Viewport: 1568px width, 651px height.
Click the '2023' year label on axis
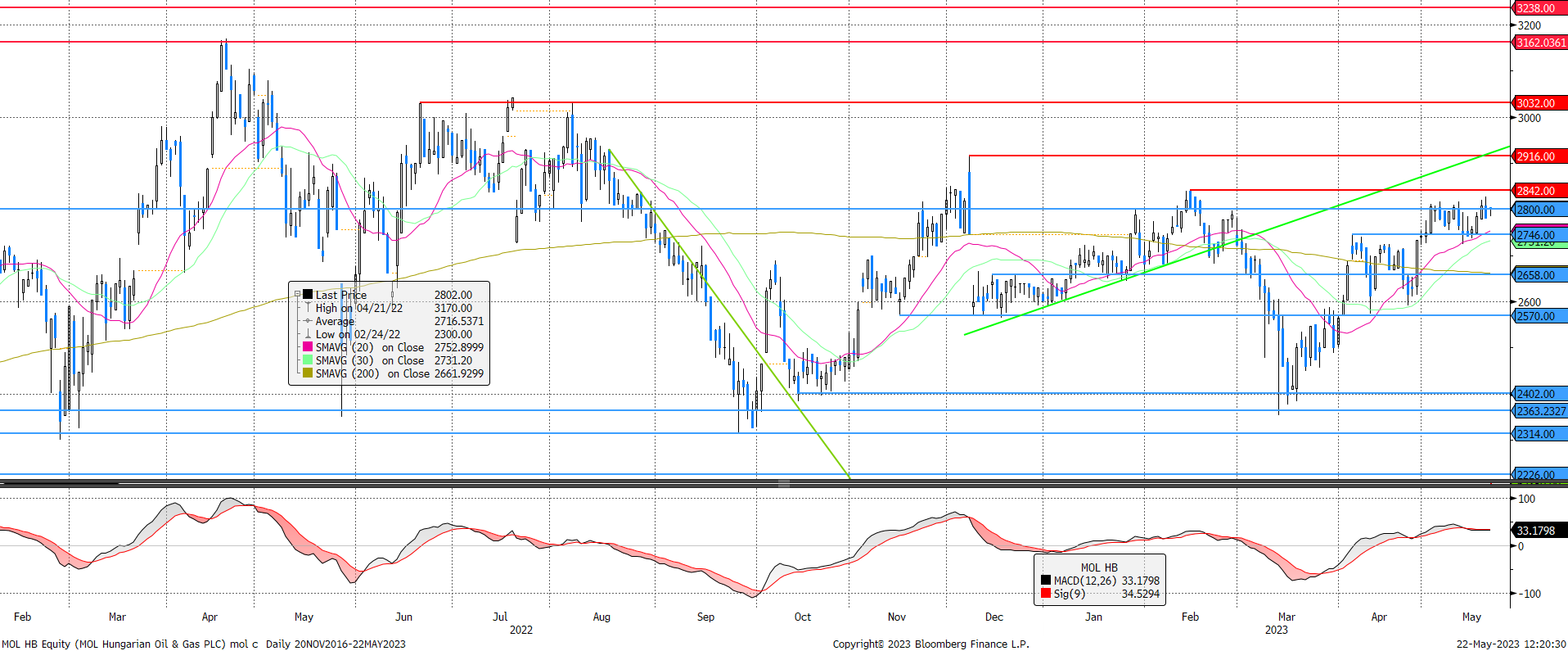coord(1276,630)
